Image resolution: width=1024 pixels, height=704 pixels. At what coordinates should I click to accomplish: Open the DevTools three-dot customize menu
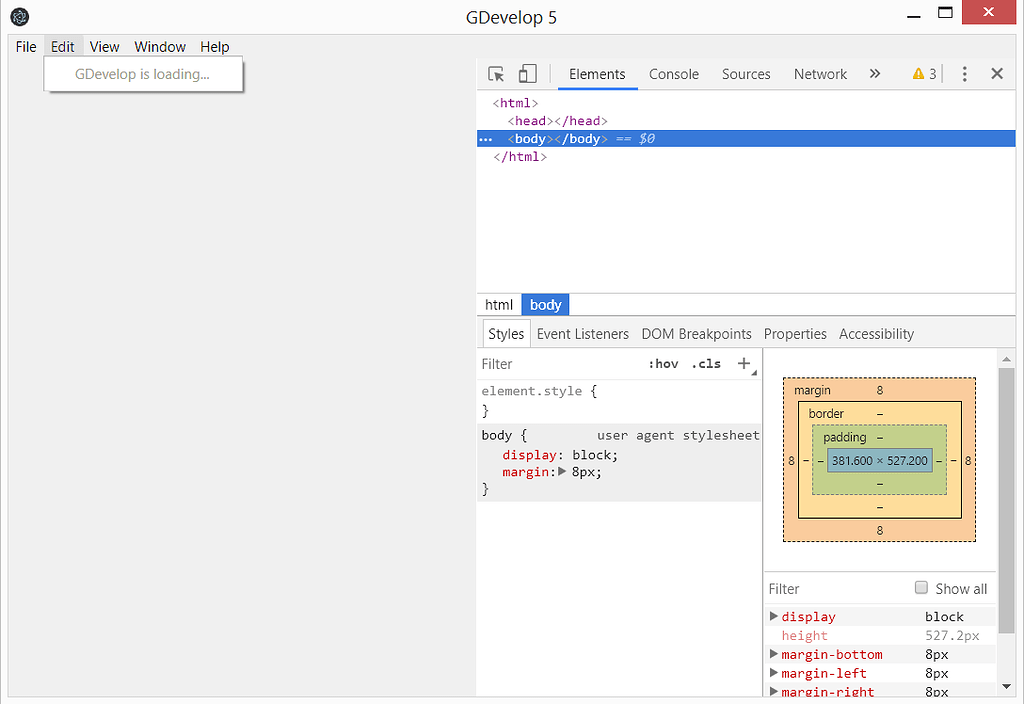964,74
